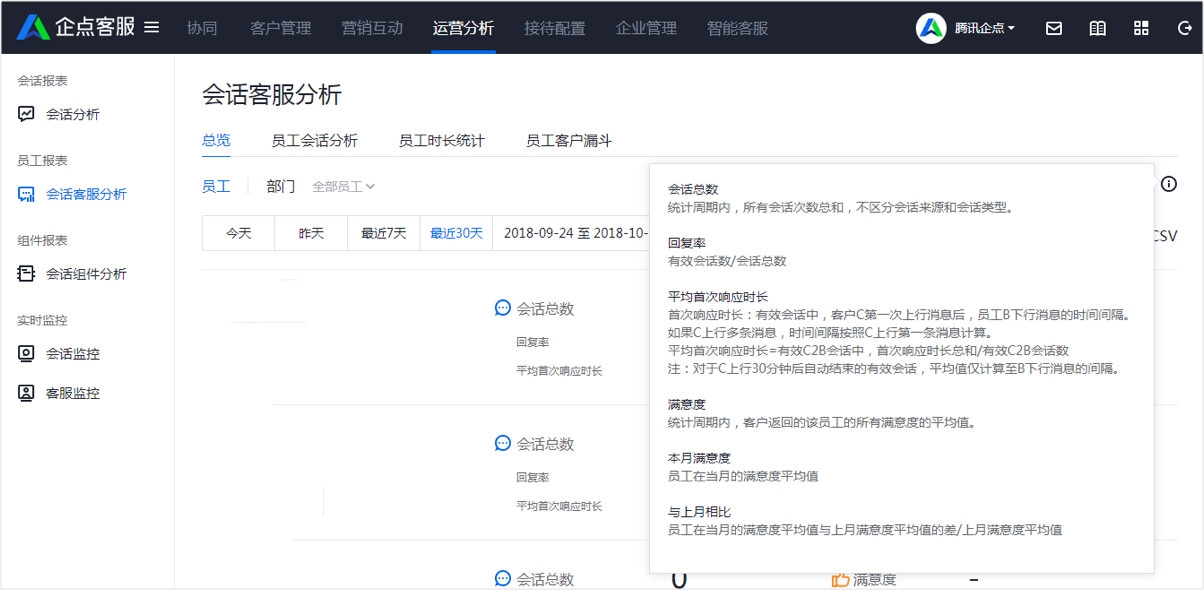
Task: Click the info circle icon at right
Action: click(x=1168, y=184)
